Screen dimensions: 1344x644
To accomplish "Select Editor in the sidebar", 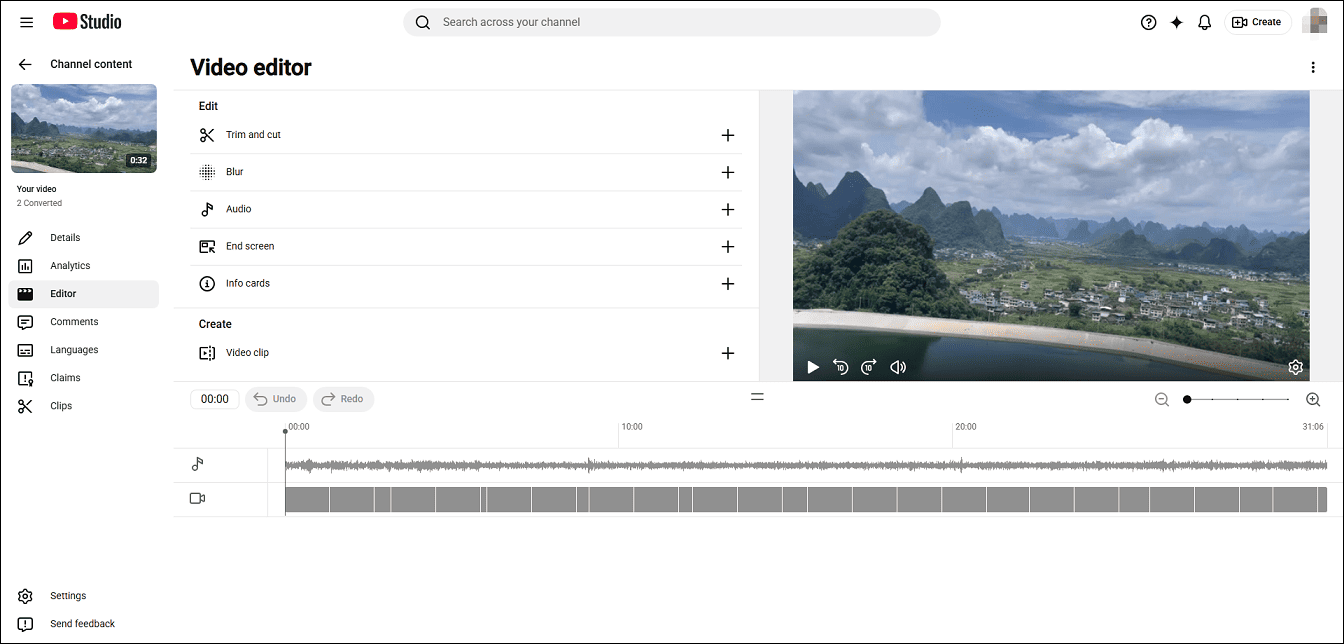I will point(84,294).
